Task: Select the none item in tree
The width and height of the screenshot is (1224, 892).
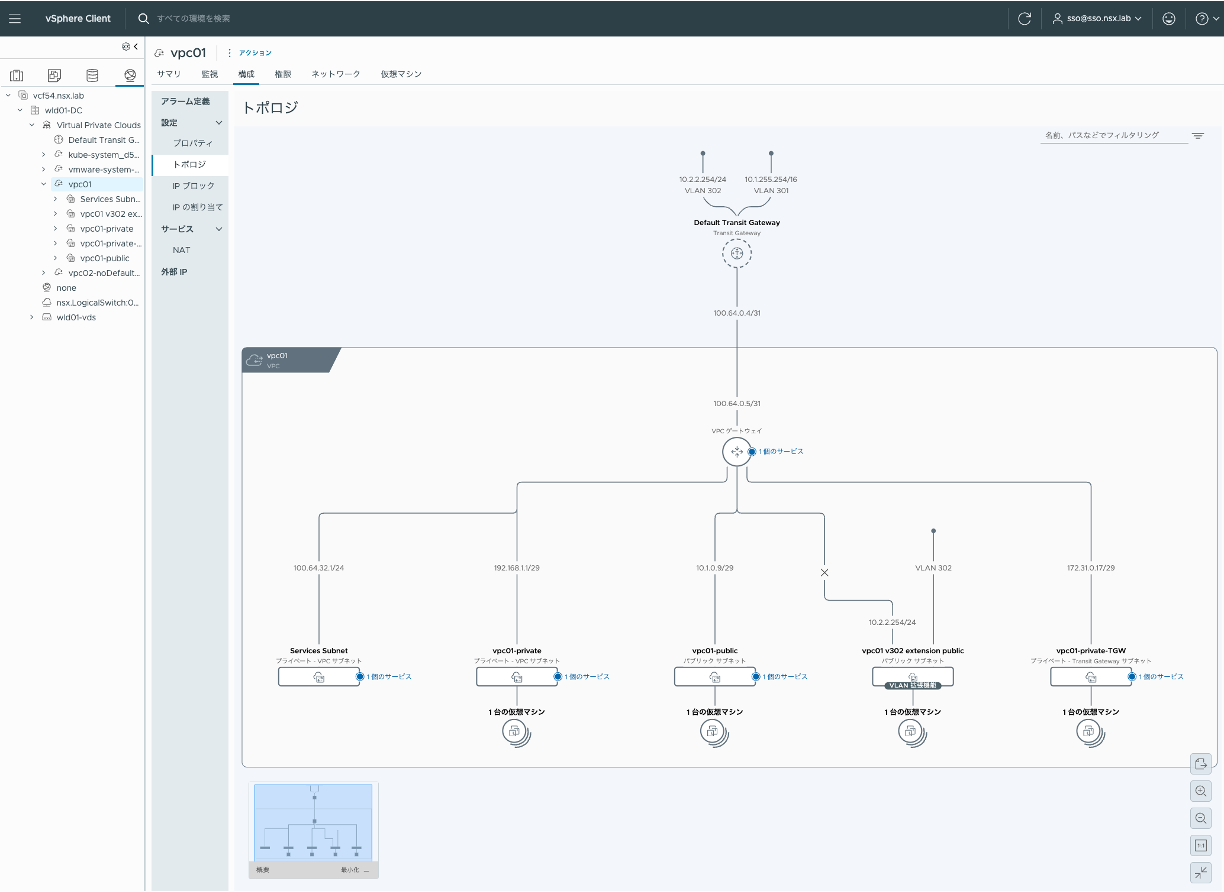Action: (66, 288)
